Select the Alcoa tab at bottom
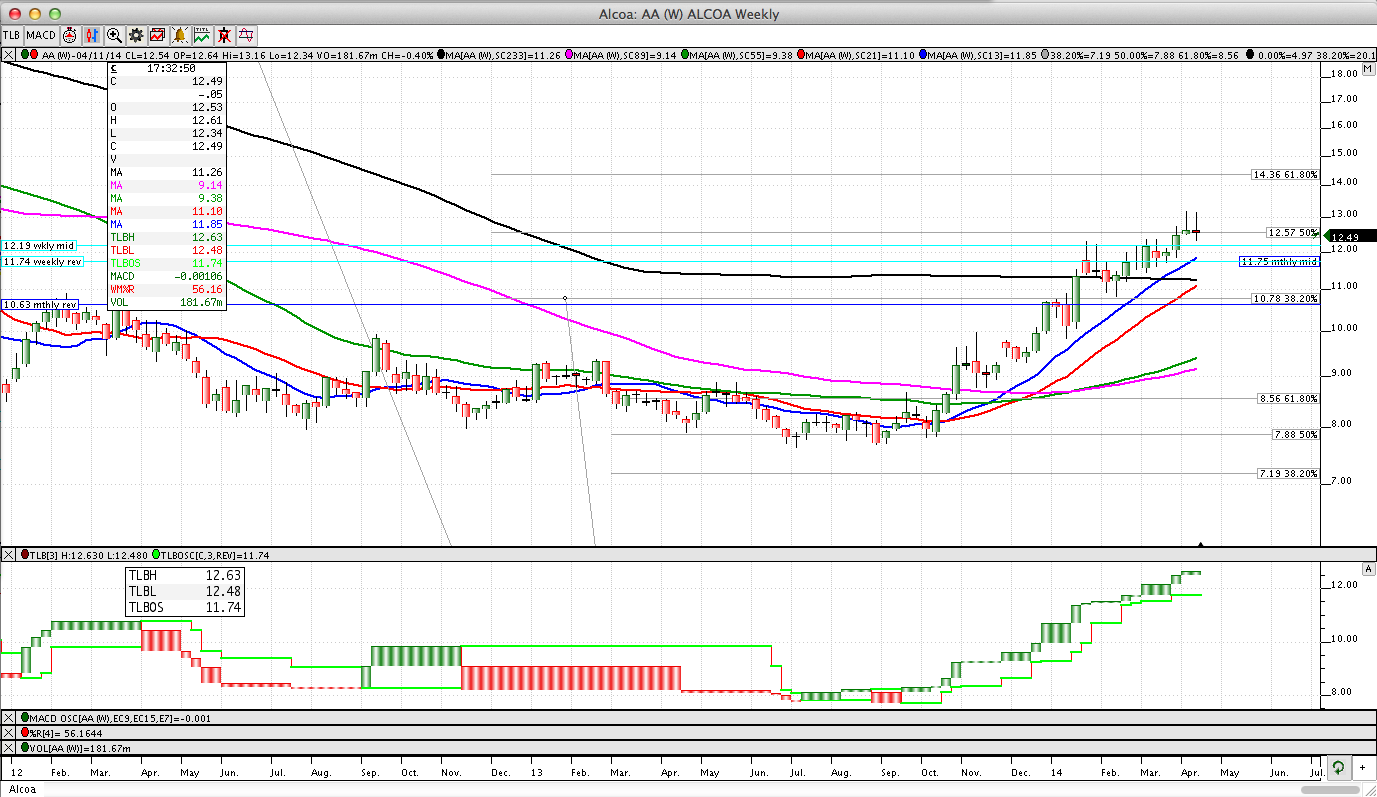 coord(20,789)
